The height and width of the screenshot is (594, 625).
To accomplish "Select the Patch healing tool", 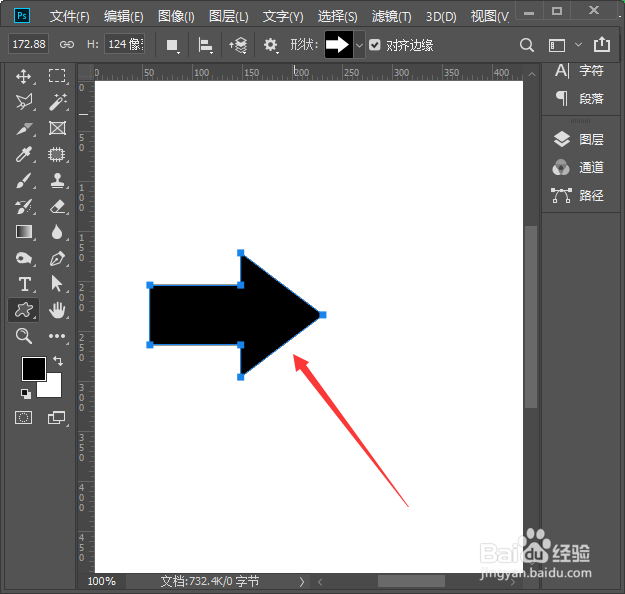I will click(57, 154).
